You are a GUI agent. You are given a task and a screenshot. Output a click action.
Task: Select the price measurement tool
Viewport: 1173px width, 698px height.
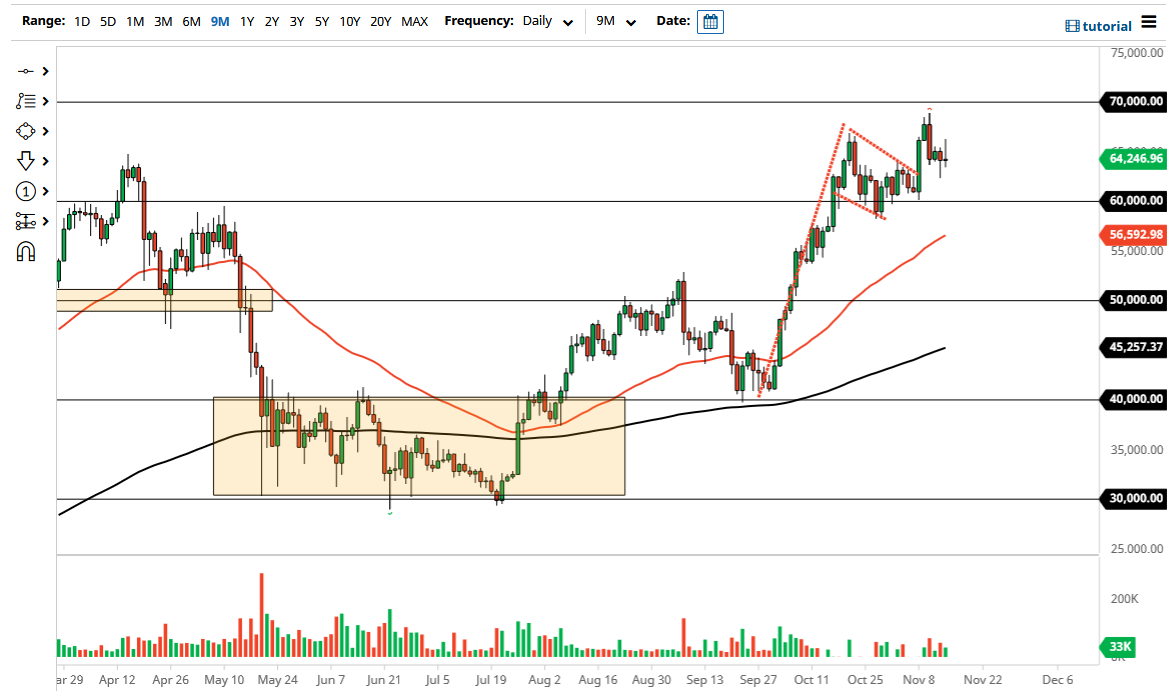click(28, 221)
